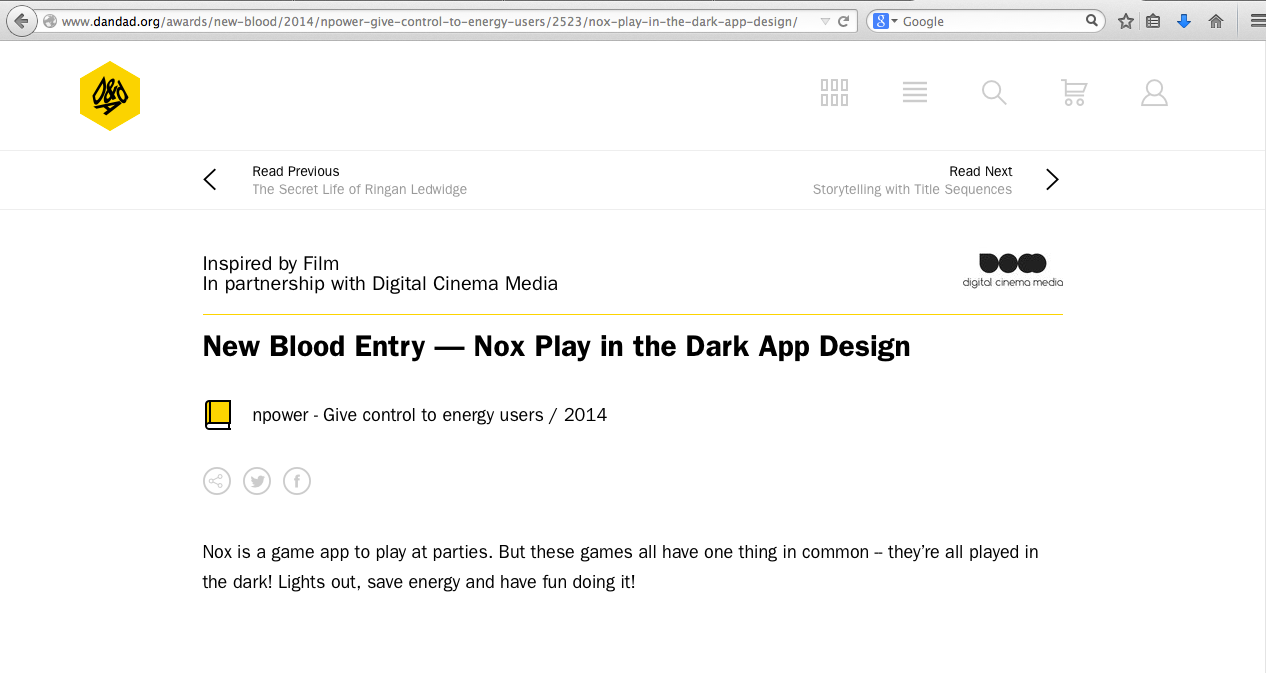Open the URL history dropdown arrow
This screenshot has width=1266, height=673.
pos(824,21)
